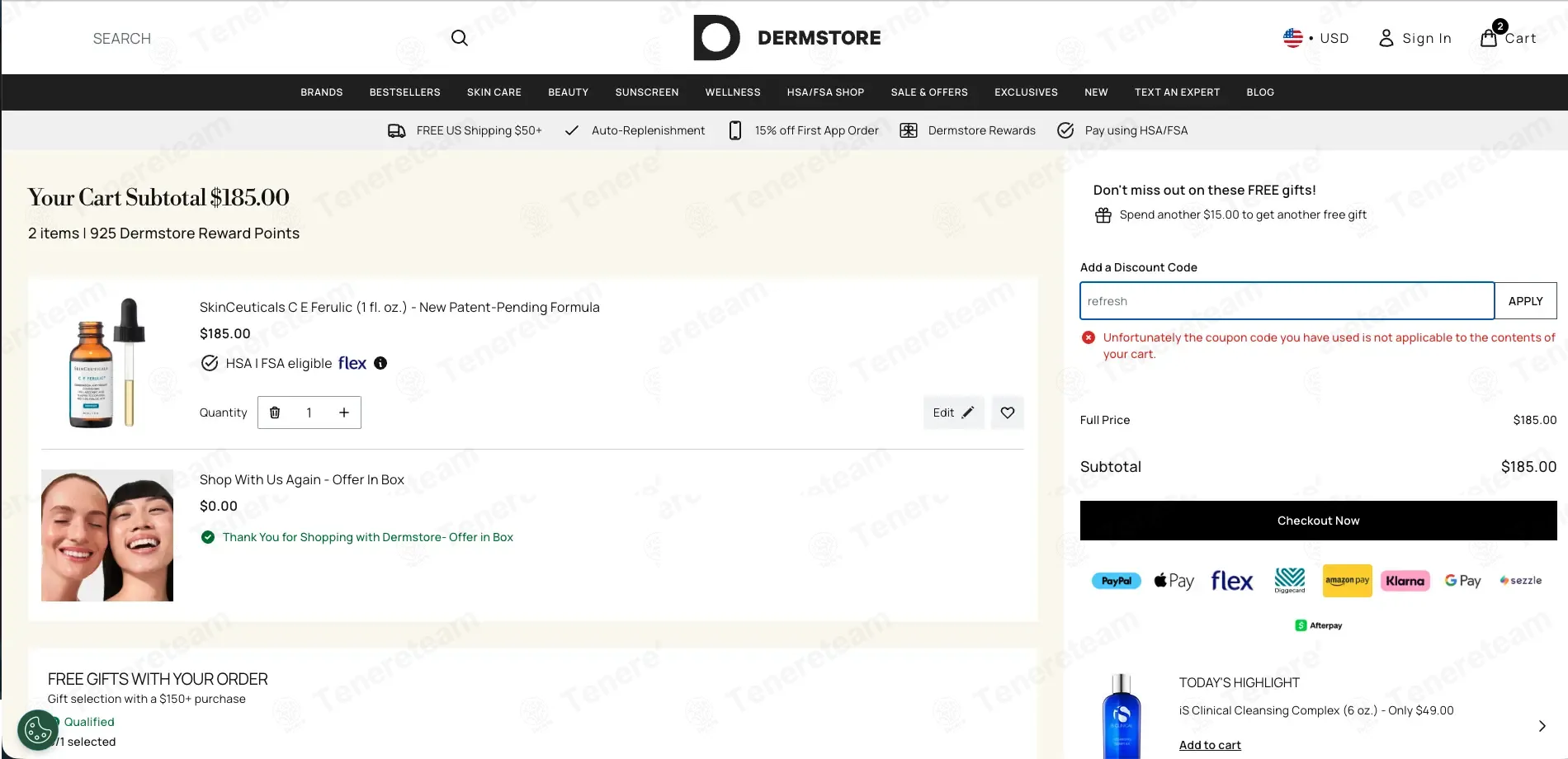This screenshot has height=759, width=1568.
Task: Delete CE Ferulic using trash icon
Action: tap(275, 412)
